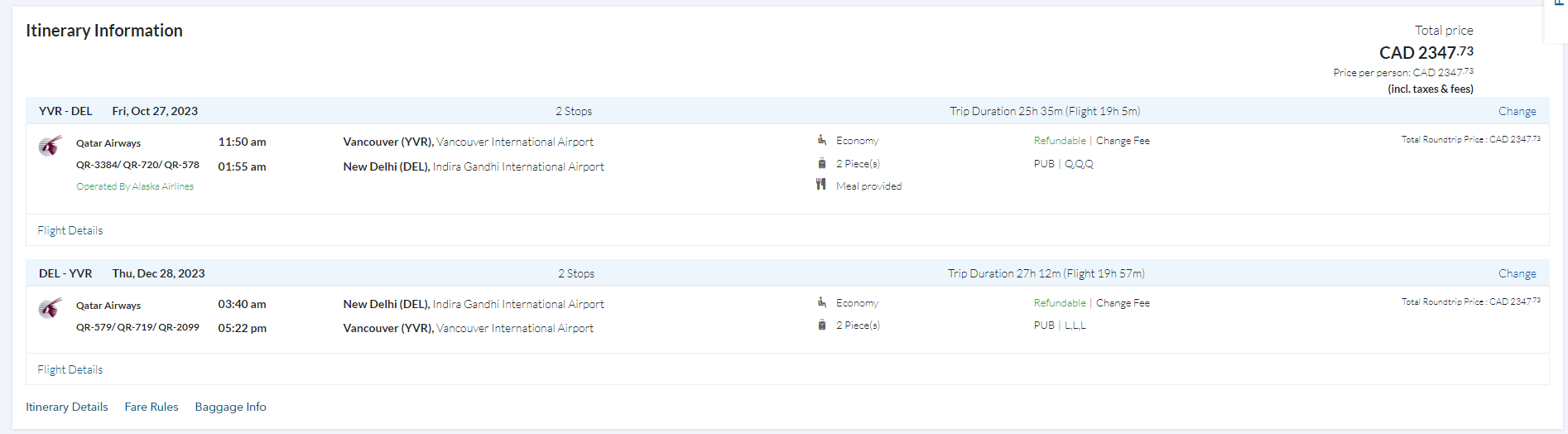Click Refundable label on outbound flight

[1059, 141]
